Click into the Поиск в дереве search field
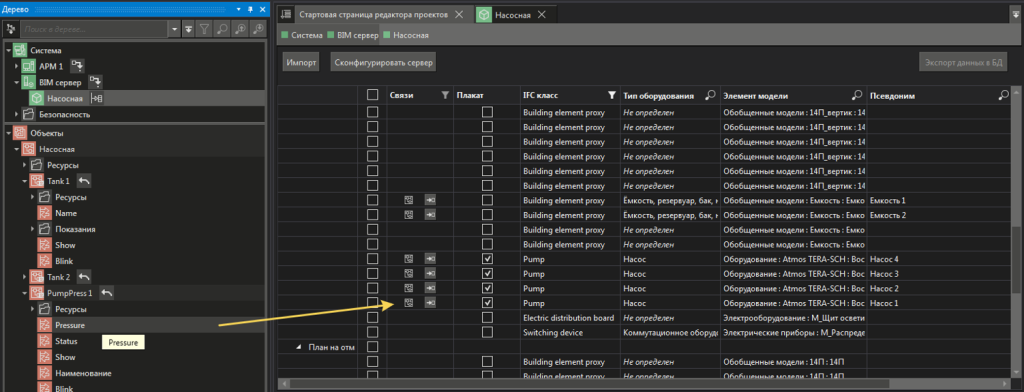The height and width of the screenshot is (392, 1024). [95, 29]
